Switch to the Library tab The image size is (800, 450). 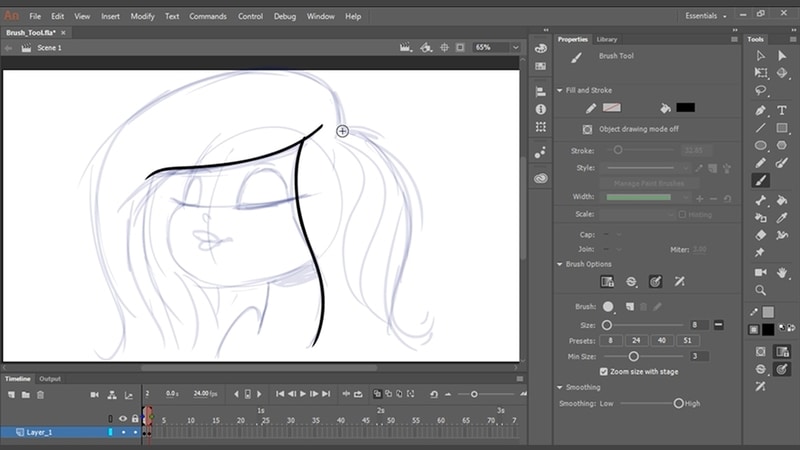click(607, 39)
